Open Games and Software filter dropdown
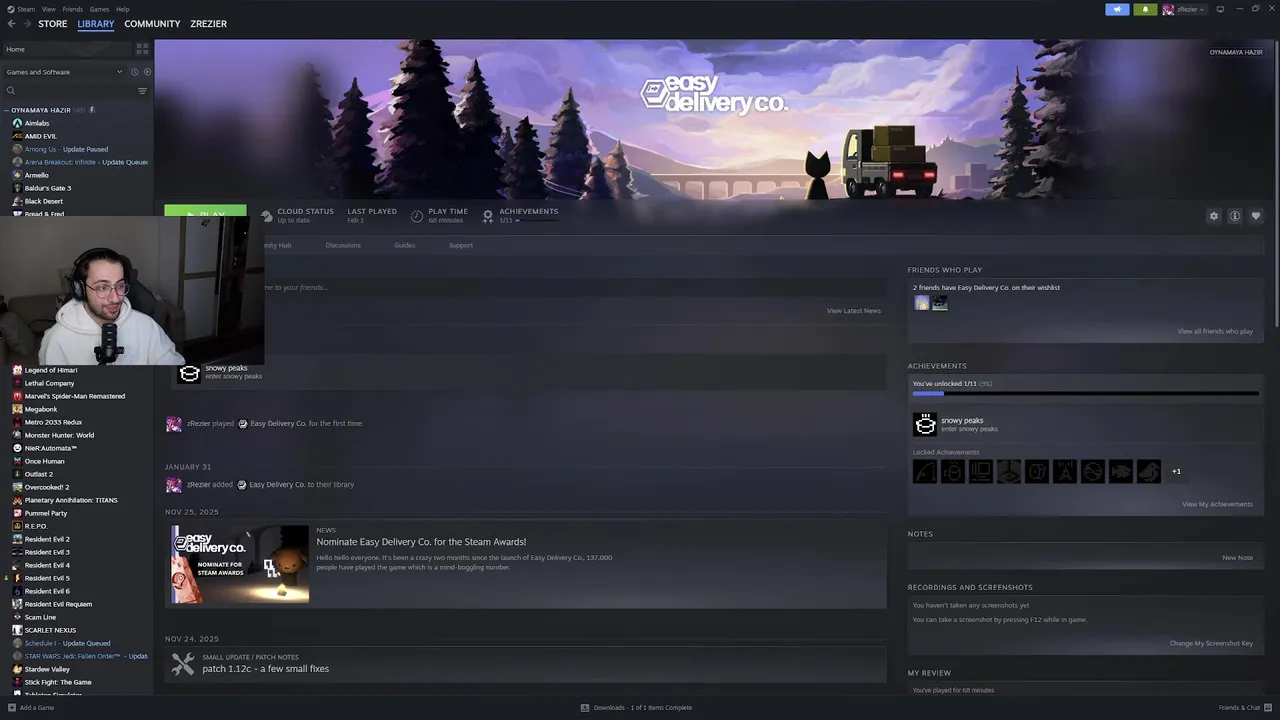1280x720 pixels. pyautogui.click(x=64, y=72)
